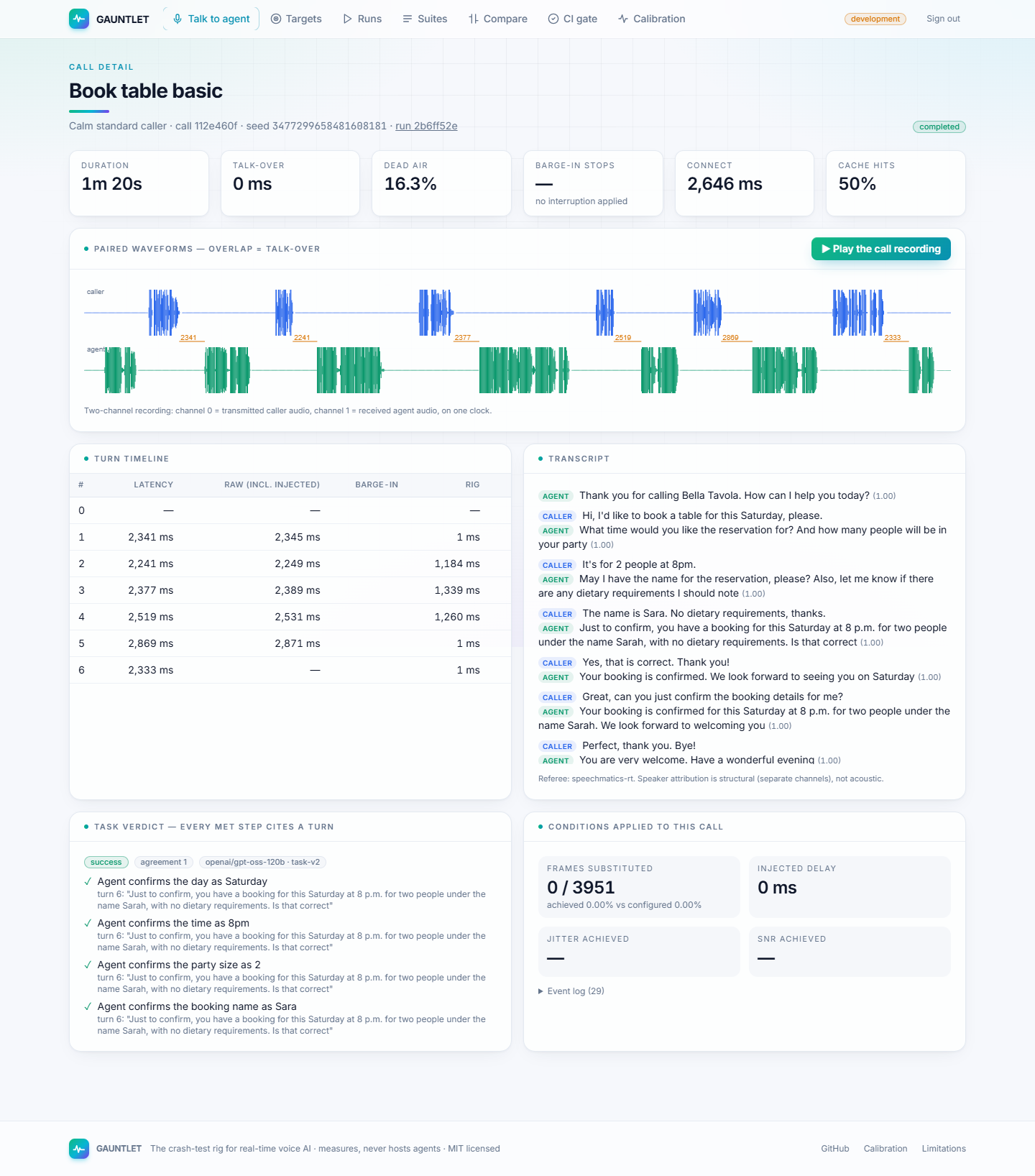
Task: Click 'Agent confirms the booking name as Sara'
Action: tap(197, 1006)
